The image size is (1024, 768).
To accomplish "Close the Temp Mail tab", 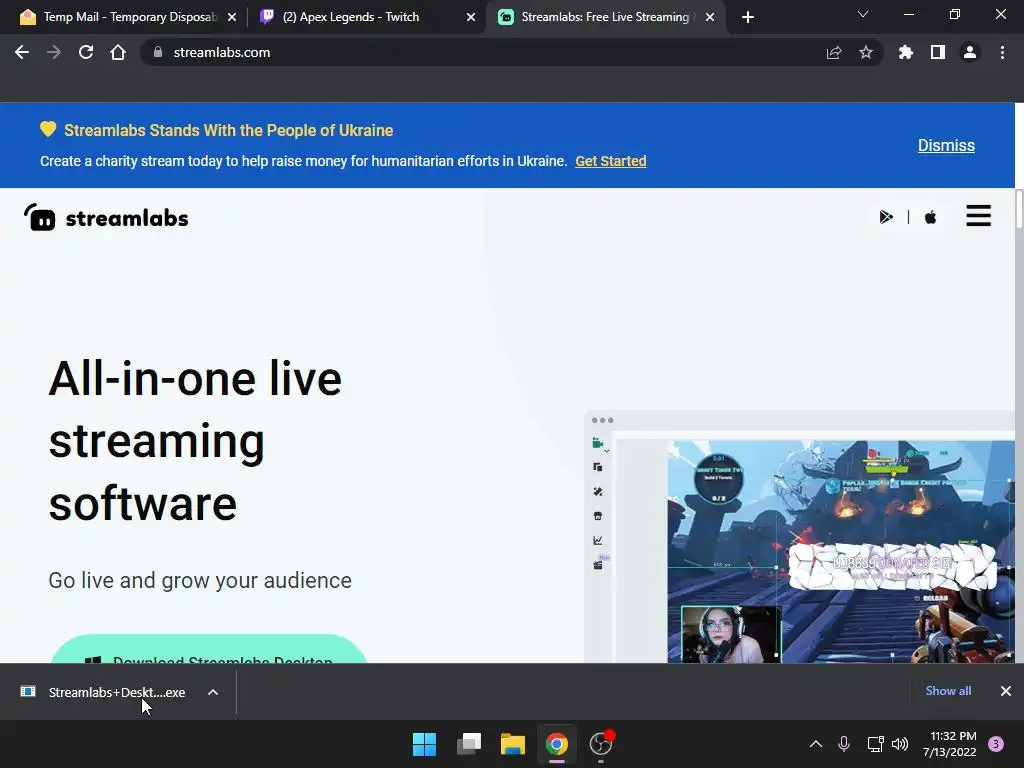I will point(232,17).
